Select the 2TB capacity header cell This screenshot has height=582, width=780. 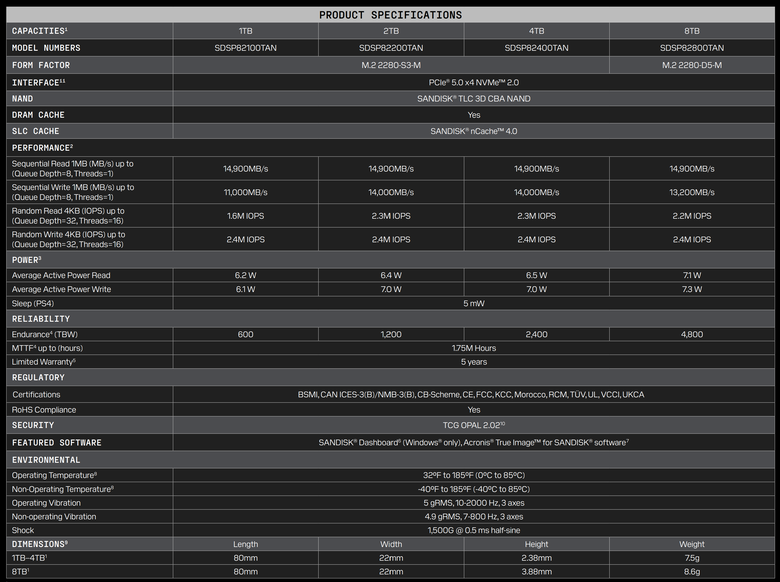pyautogui.click(x=391, y=31)
